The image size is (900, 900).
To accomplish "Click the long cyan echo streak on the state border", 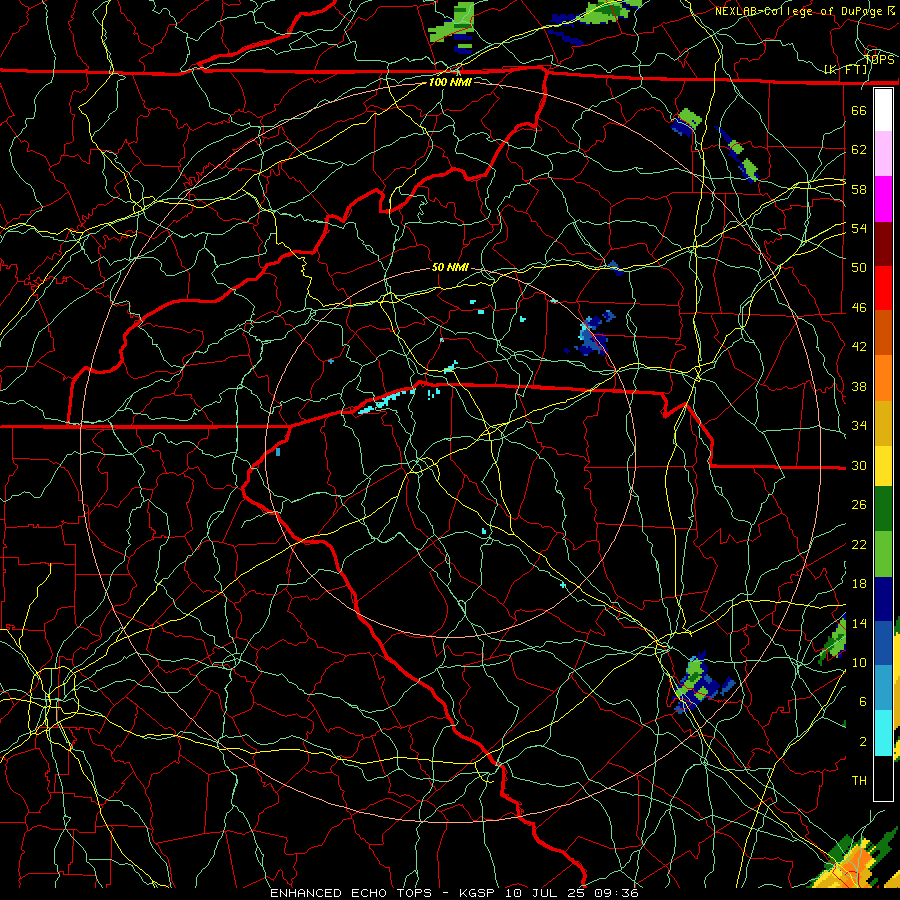I will click(386, 401).
